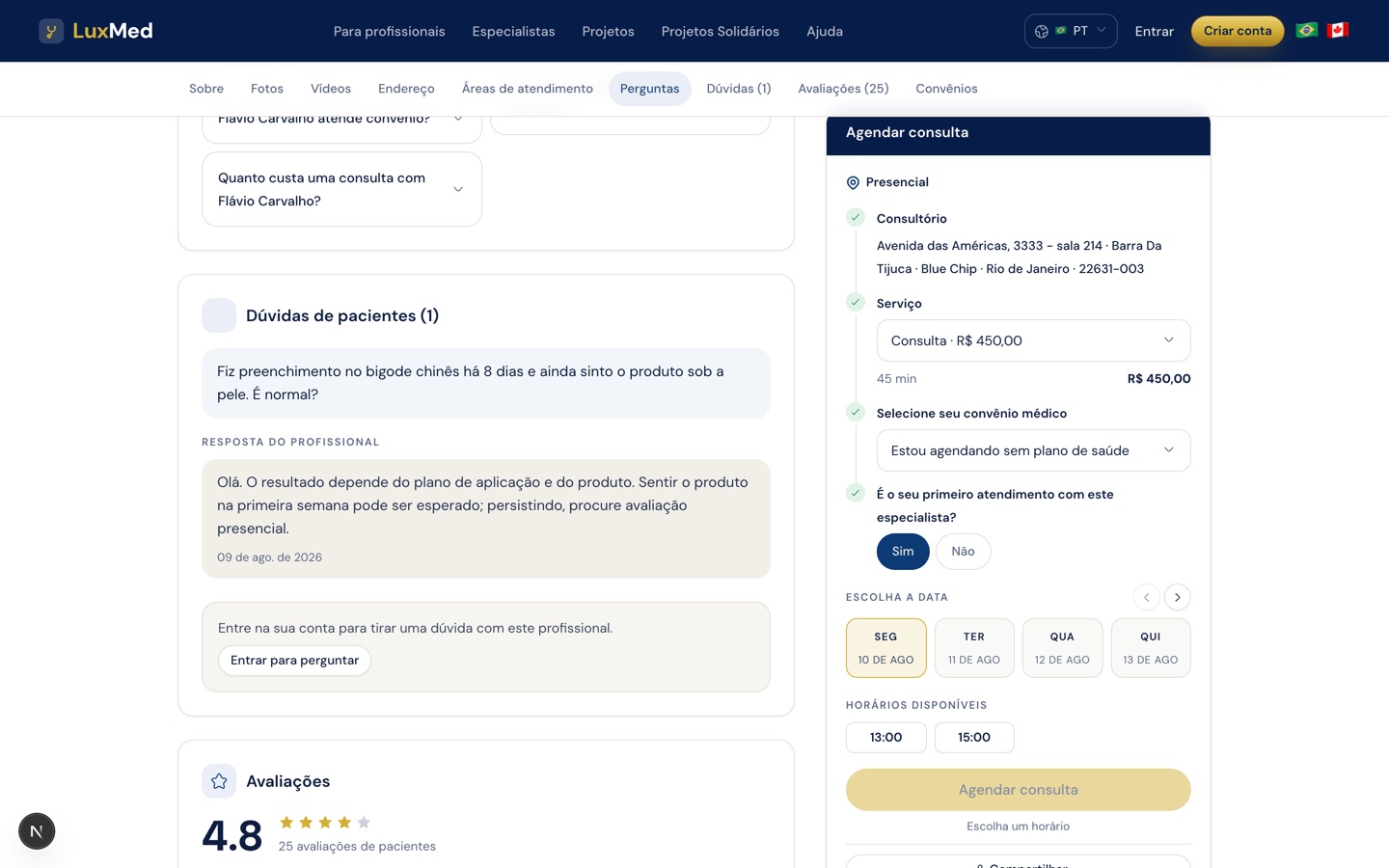Click the convênio médico checkmark step icon
Viewport: 1389px width, 868px height.
[x=856, y=413]
